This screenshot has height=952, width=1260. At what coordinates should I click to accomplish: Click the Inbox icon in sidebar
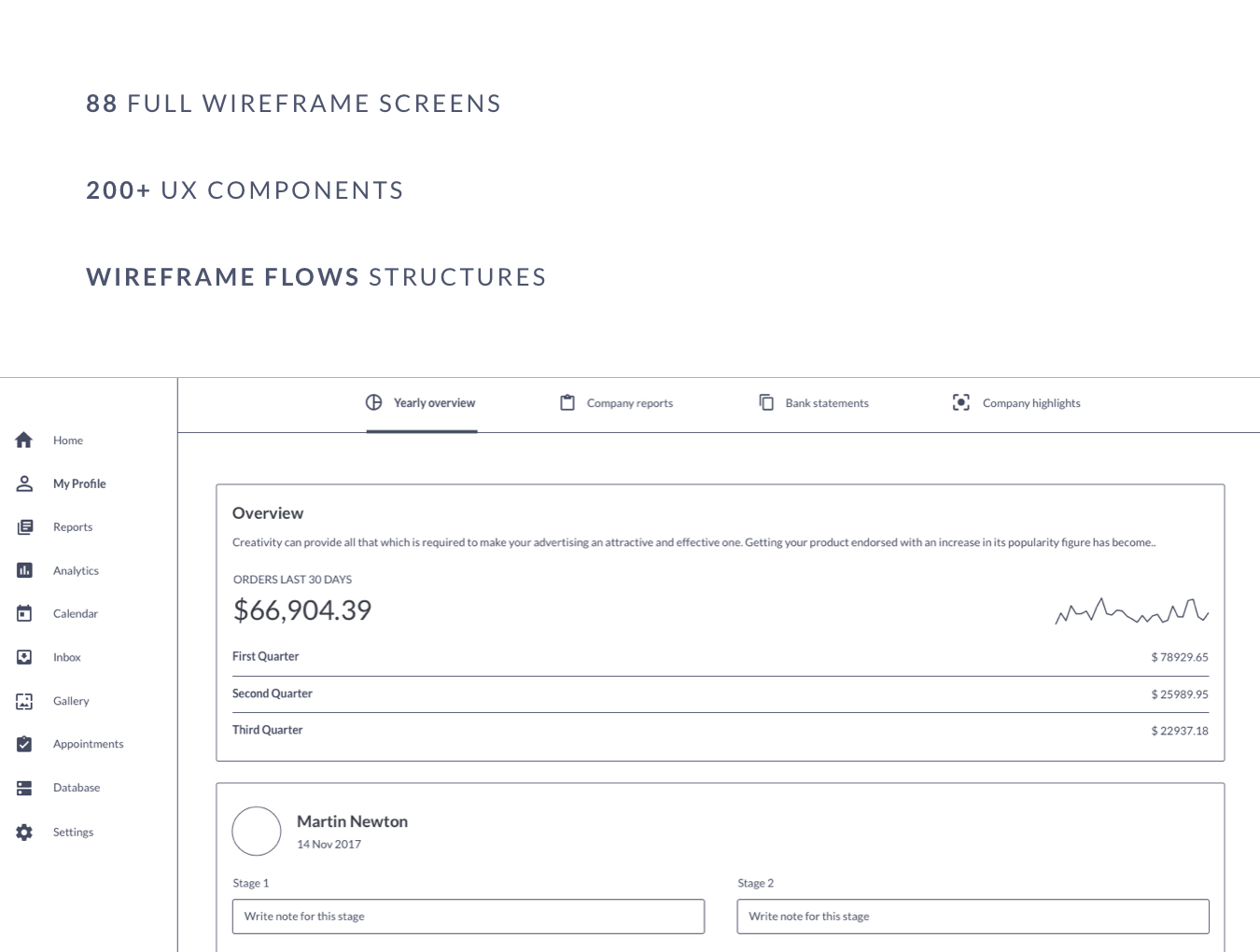[24, 657]
